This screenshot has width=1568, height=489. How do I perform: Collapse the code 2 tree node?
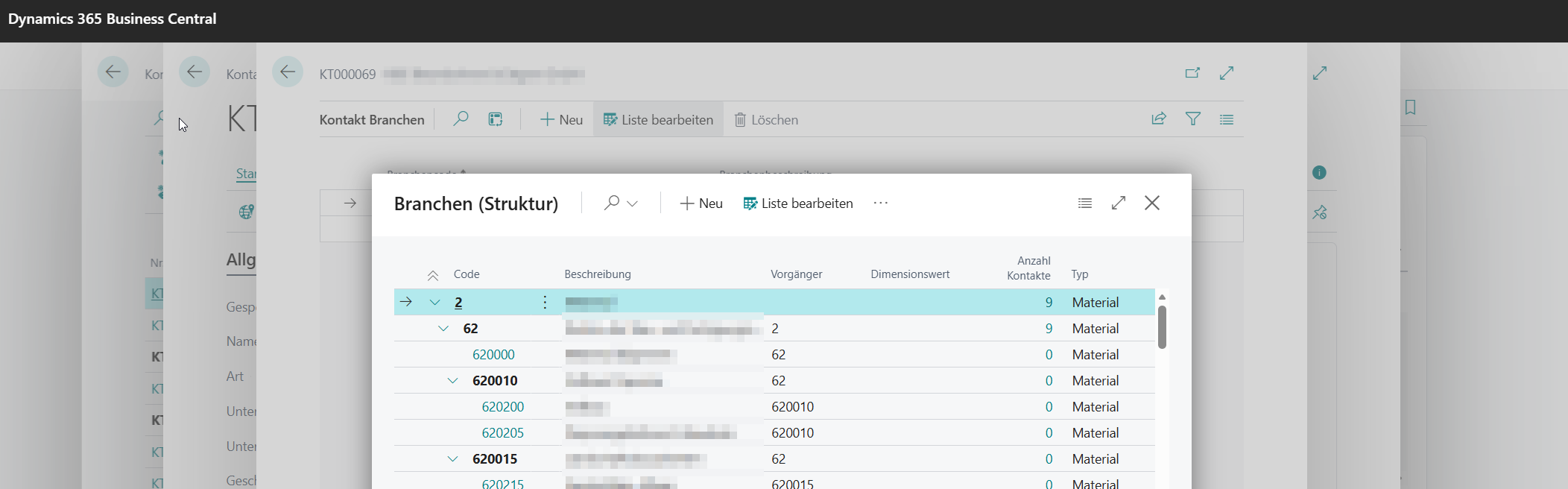click(x=435, y=302)
